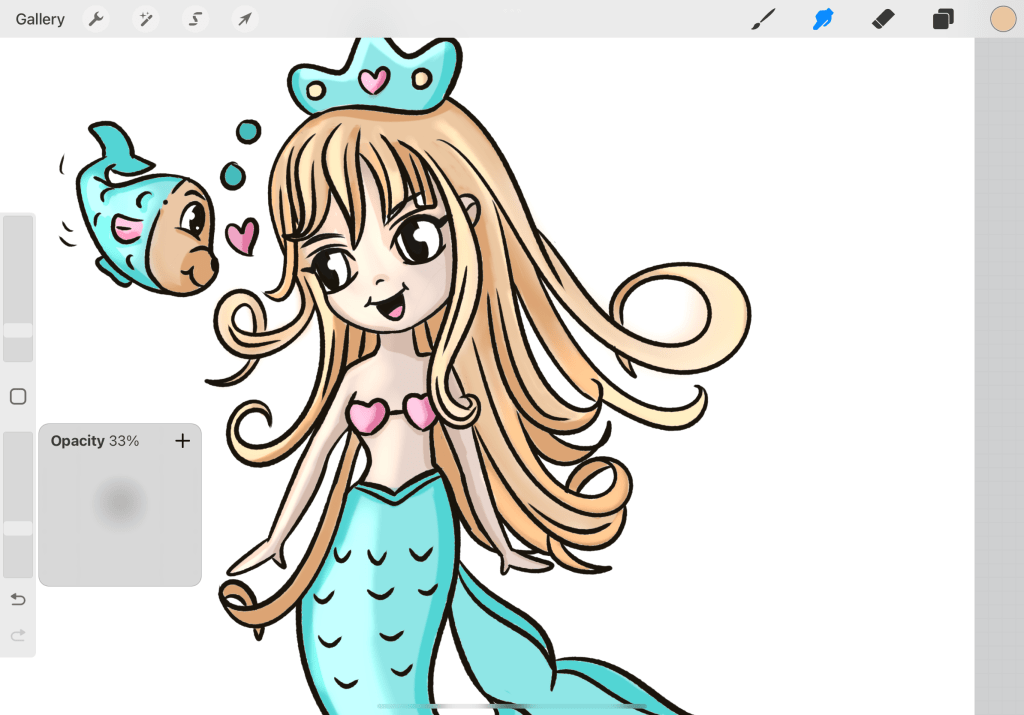Click the brush opacity slider handle
The image size is (1024, 715).
coord(18,528)
